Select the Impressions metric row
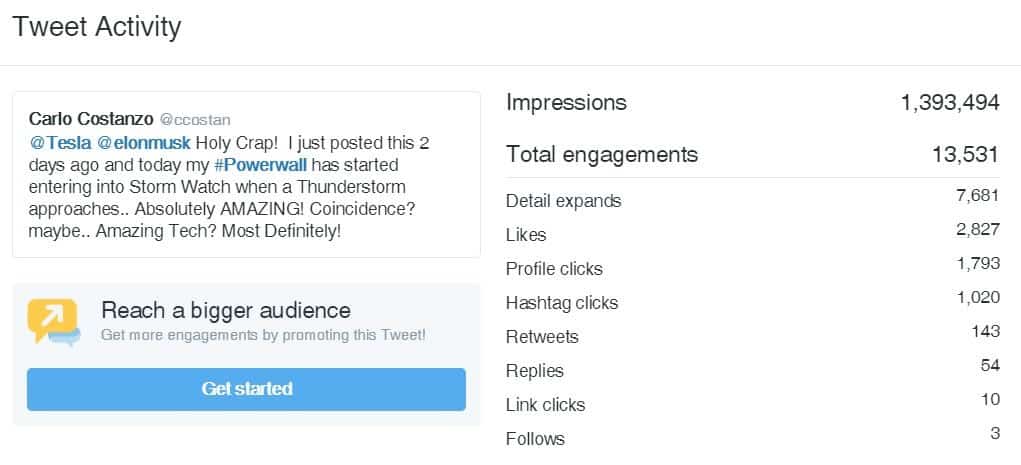 point(753,102)
